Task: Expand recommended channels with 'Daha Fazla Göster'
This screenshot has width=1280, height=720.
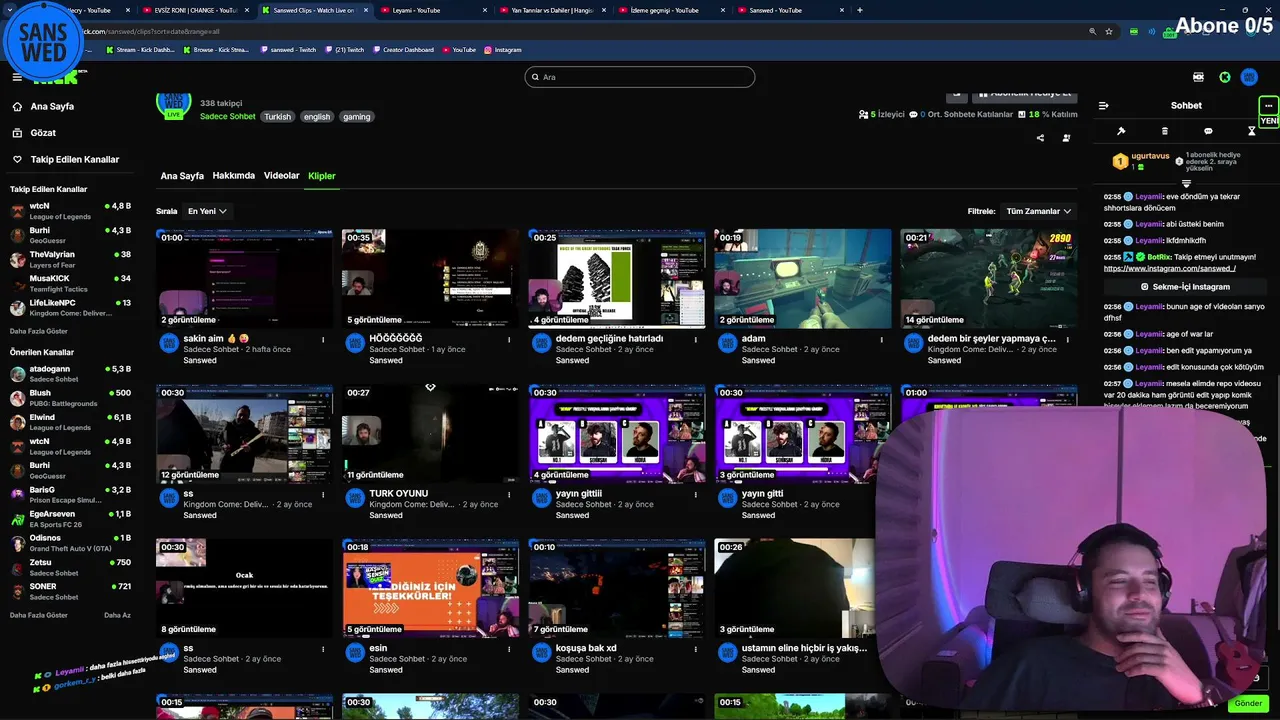Action: pos(39,615)
